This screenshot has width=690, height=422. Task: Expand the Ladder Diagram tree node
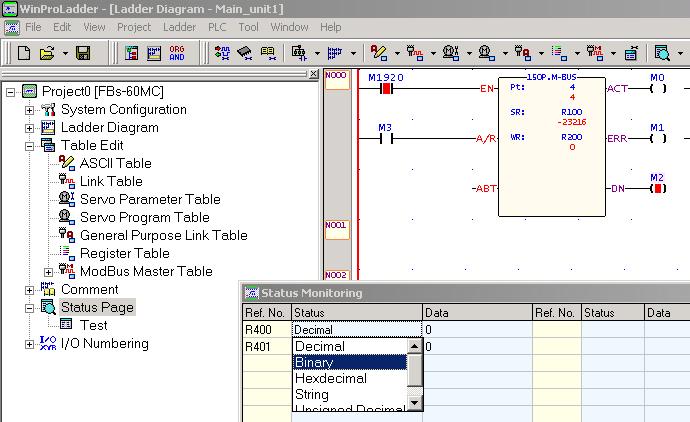[29, 128]
